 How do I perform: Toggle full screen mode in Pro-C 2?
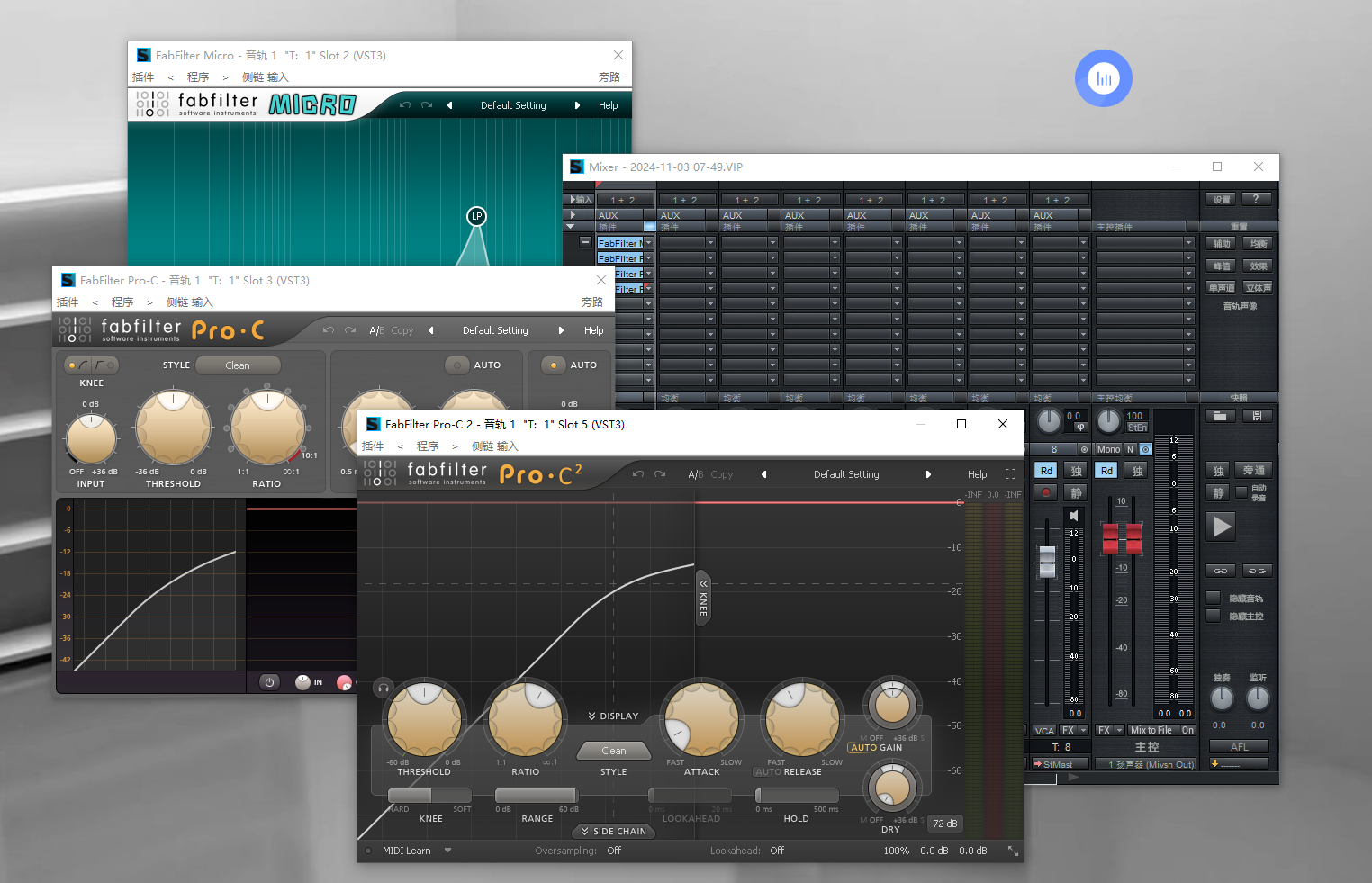click(x=1010, y=474)
